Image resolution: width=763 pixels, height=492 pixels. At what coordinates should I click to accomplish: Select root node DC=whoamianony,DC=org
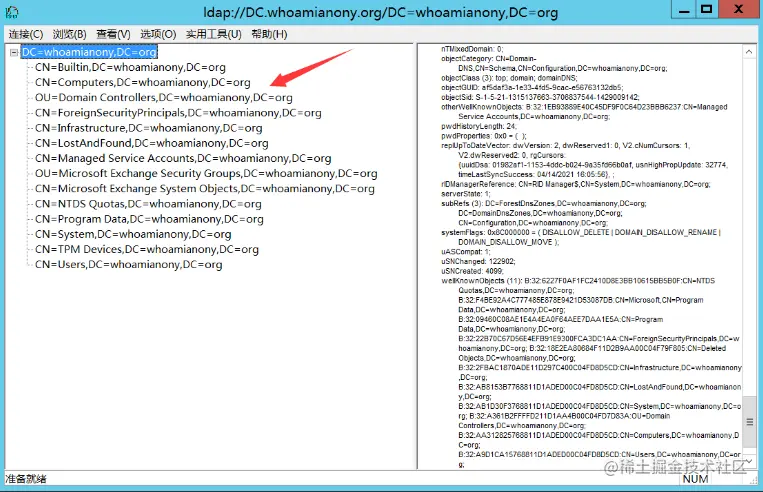coord(89,52)
